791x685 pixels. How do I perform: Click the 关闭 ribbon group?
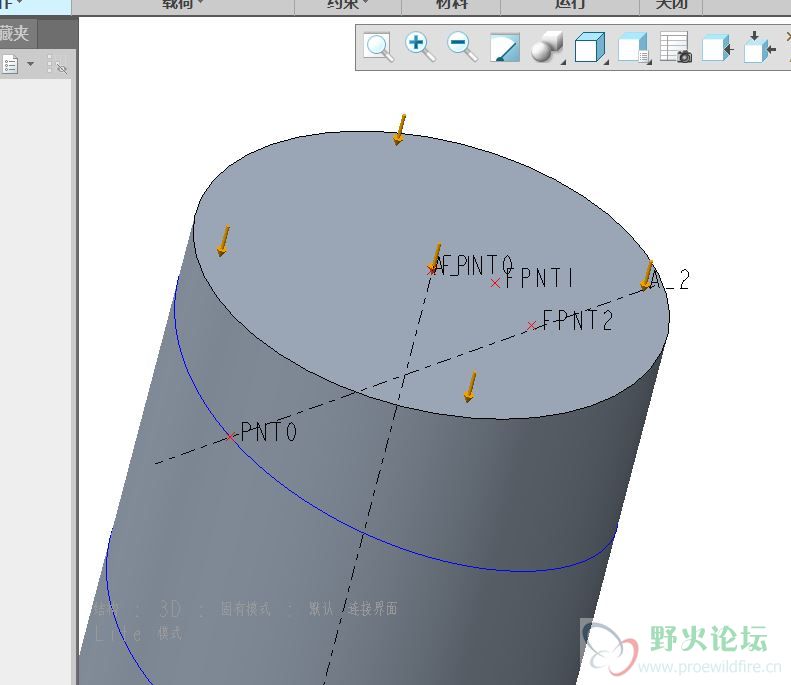[671, 5]
